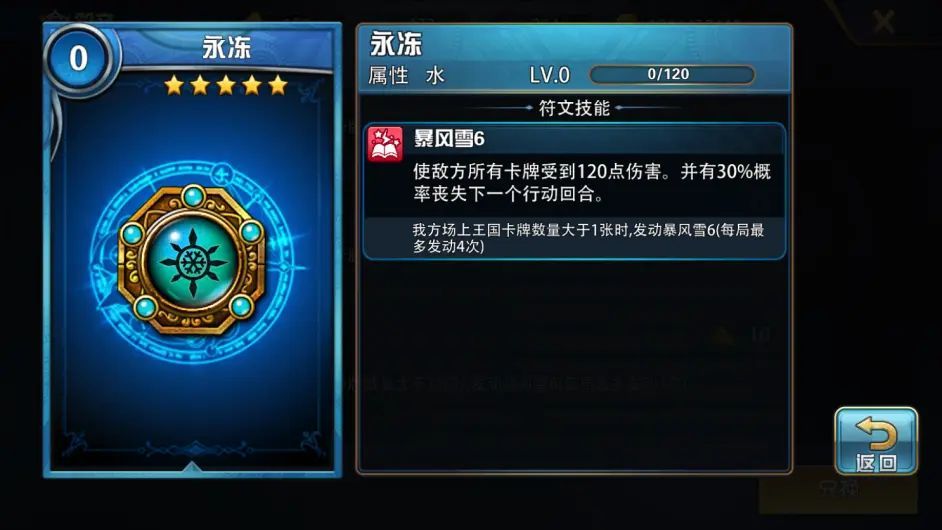
Task: Click the curved yellow return arrow icon
Action: (x=876, y=433)
